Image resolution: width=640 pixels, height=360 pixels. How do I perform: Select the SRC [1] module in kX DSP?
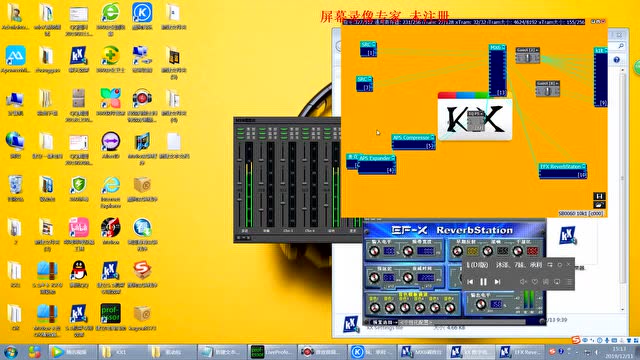[x=368, y=49]
